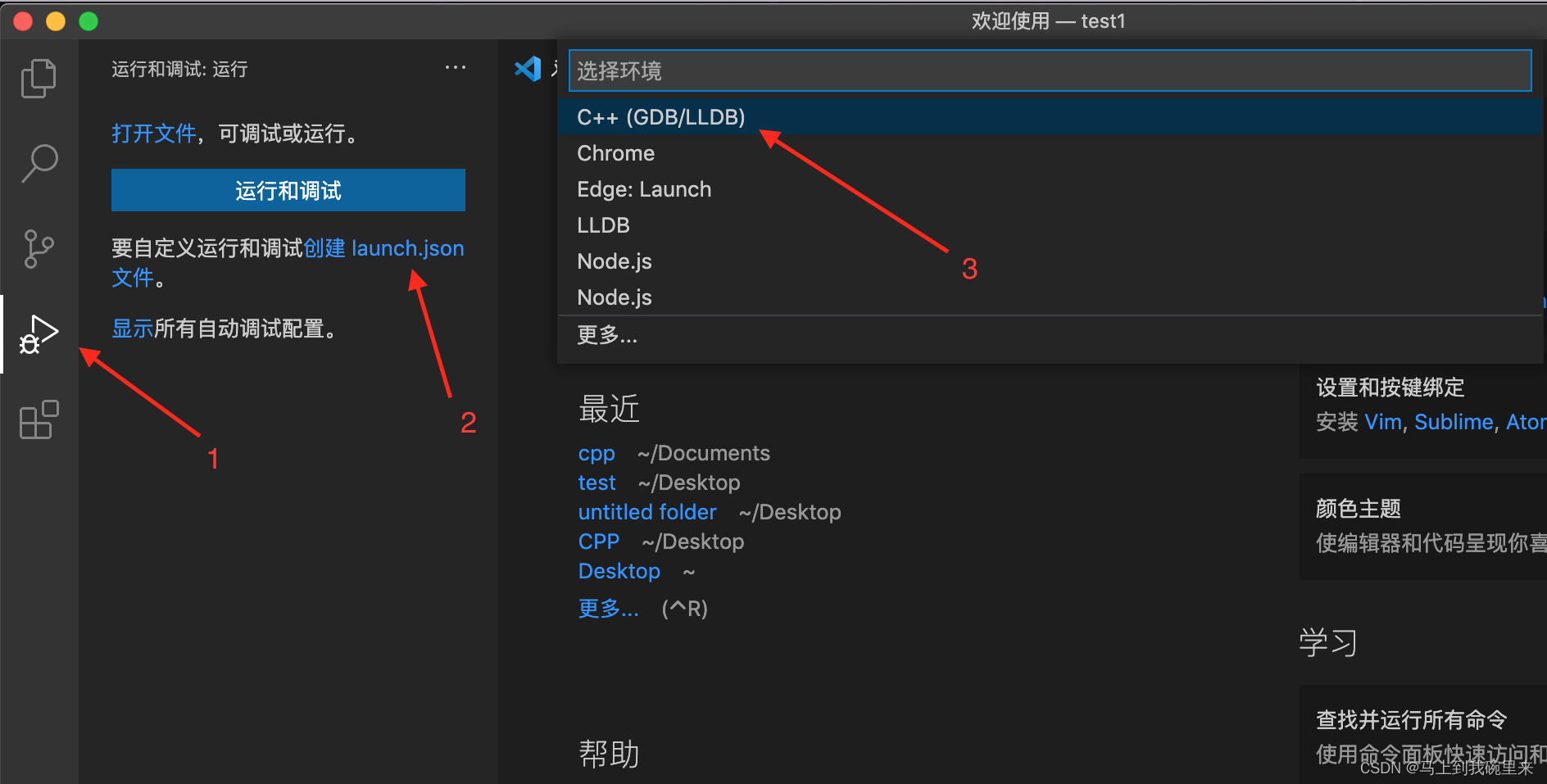Open recent folder test
The image size is (1547, 784).
tap(597, 483)
